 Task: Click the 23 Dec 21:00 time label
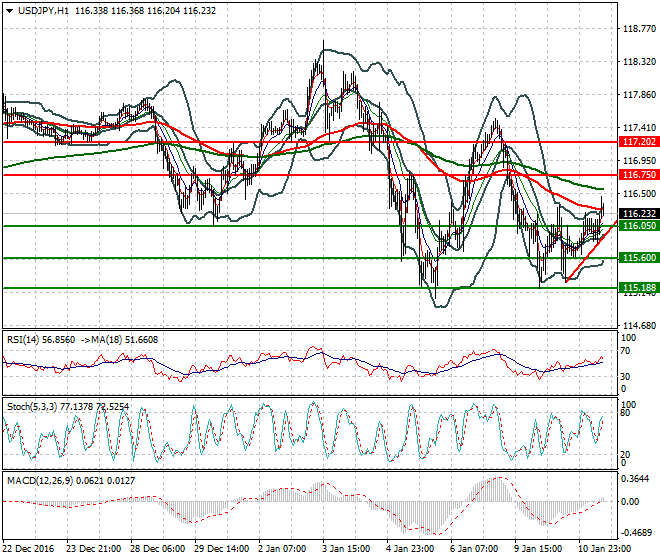pos(93,549)
